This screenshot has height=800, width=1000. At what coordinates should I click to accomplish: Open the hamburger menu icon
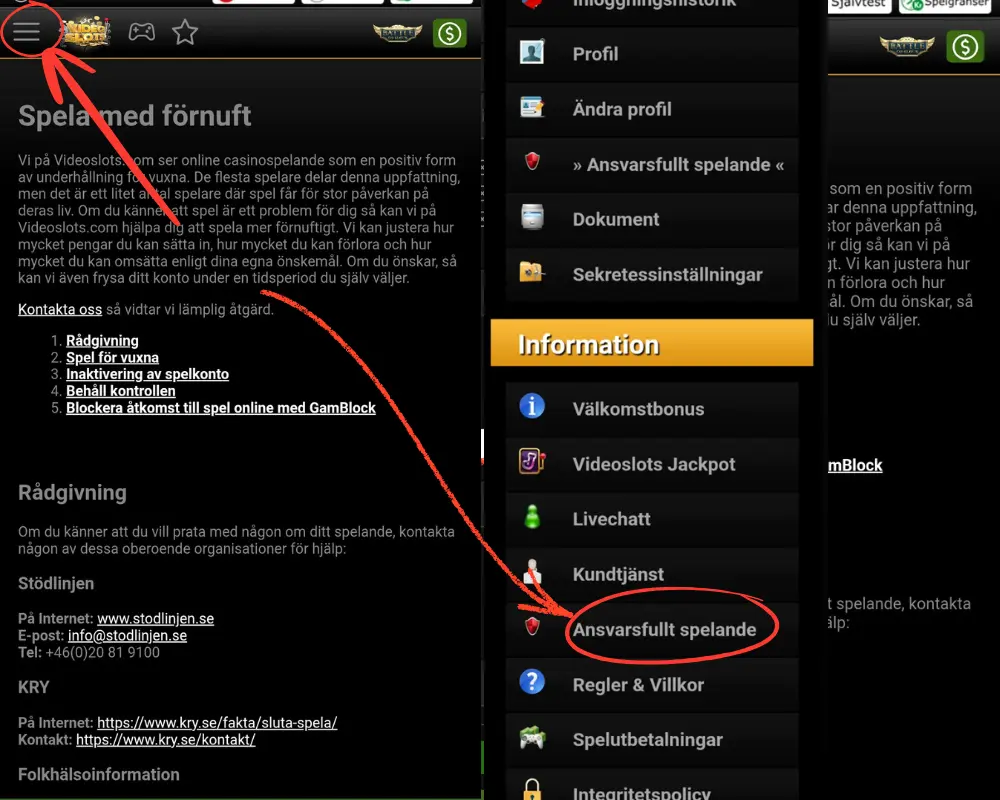click(27, 32)
